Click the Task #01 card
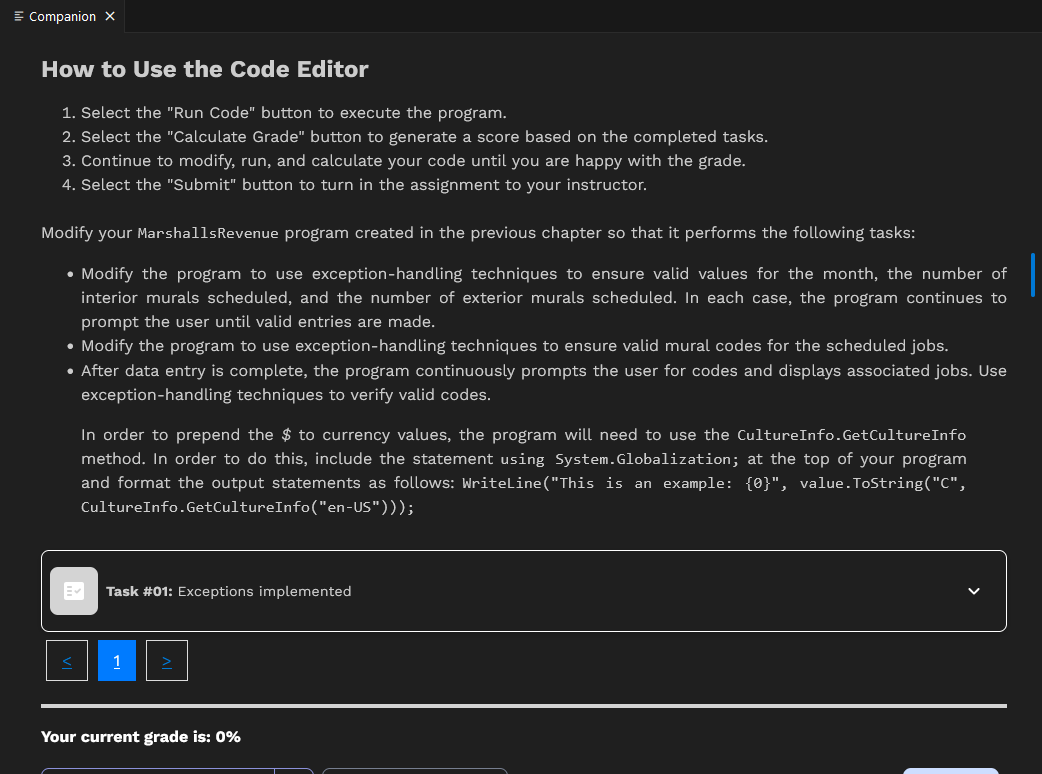The width and height of the screenshot is (1042, 774). tap(524, 590)
